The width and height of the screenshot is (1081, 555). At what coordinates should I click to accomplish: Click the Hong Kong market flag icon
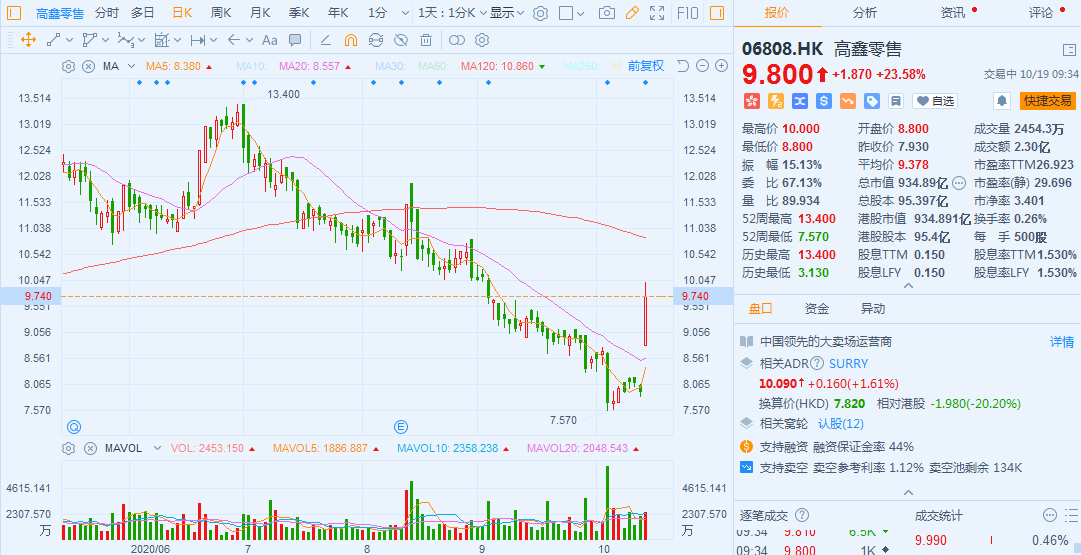(x=751, y=101)
